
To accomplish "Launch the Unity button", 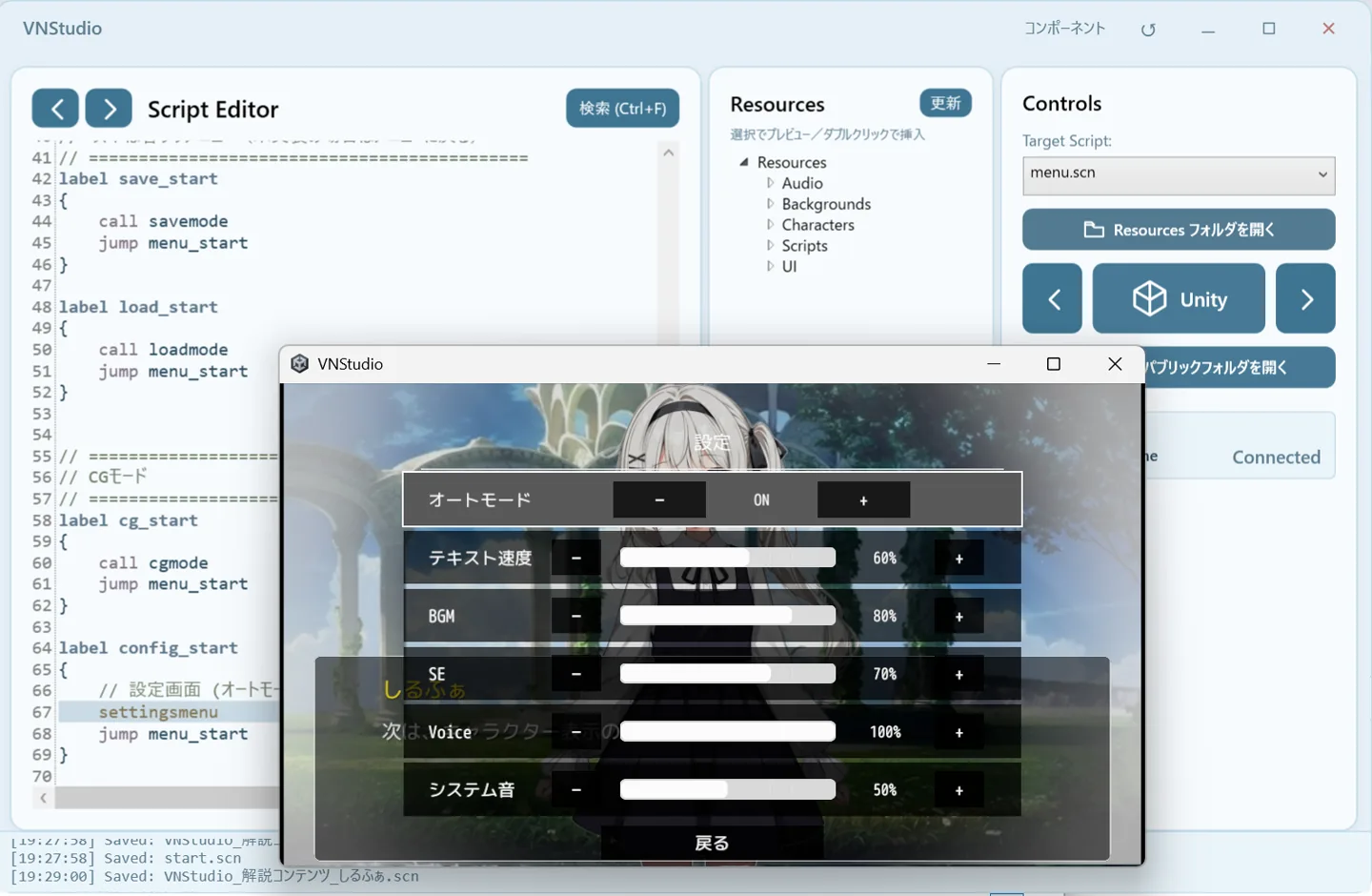I will pyautogui.click(x=1179, y=299).
